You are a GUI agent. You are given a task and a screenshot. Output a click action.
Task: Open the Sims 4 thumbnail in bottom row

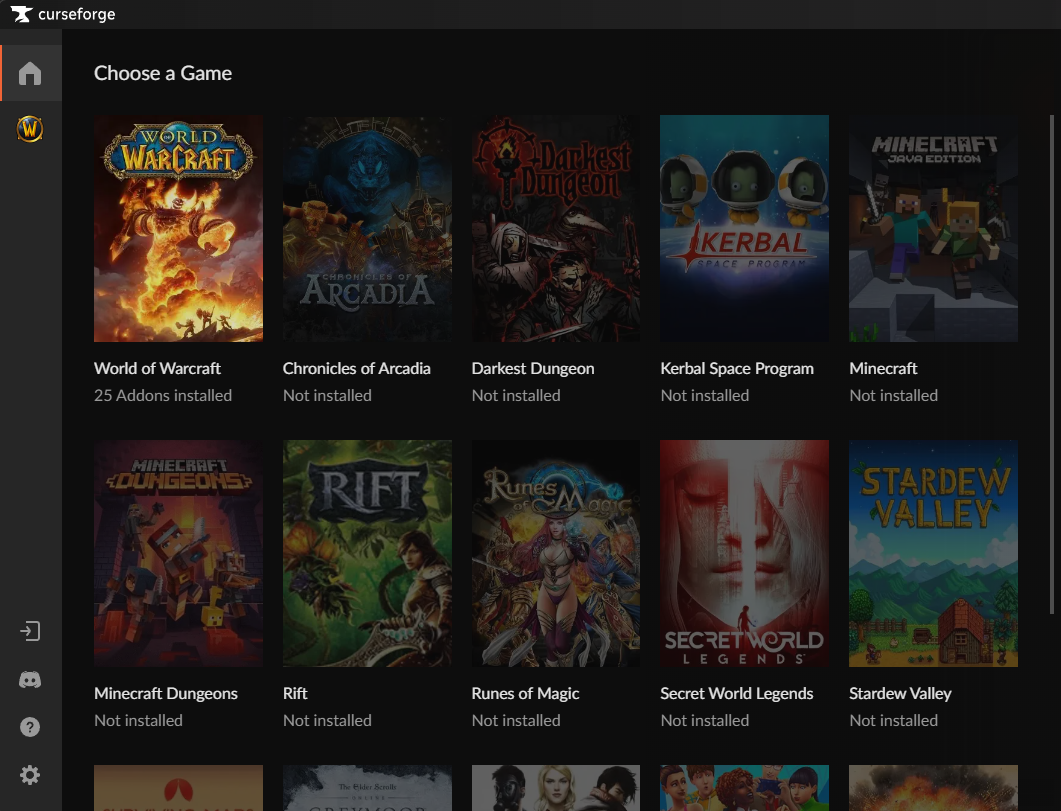(x=744, y=788)
